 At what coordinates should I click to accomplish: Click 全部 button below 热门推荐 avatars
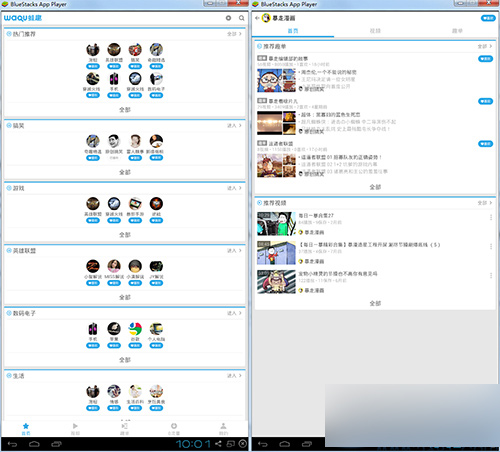click(125, 110)
